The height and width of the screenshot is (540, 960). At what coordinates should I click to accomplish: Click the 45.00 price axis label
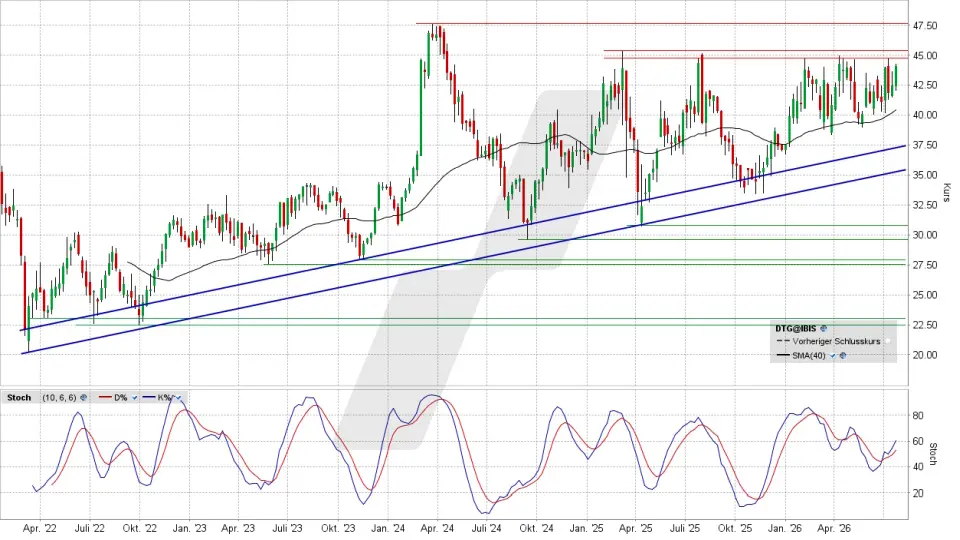[925, 56]
